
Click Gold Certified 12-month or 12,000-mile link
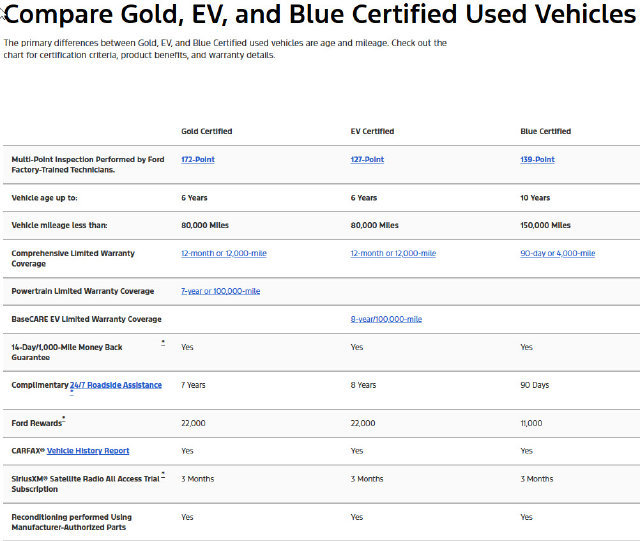click(224, 253)
